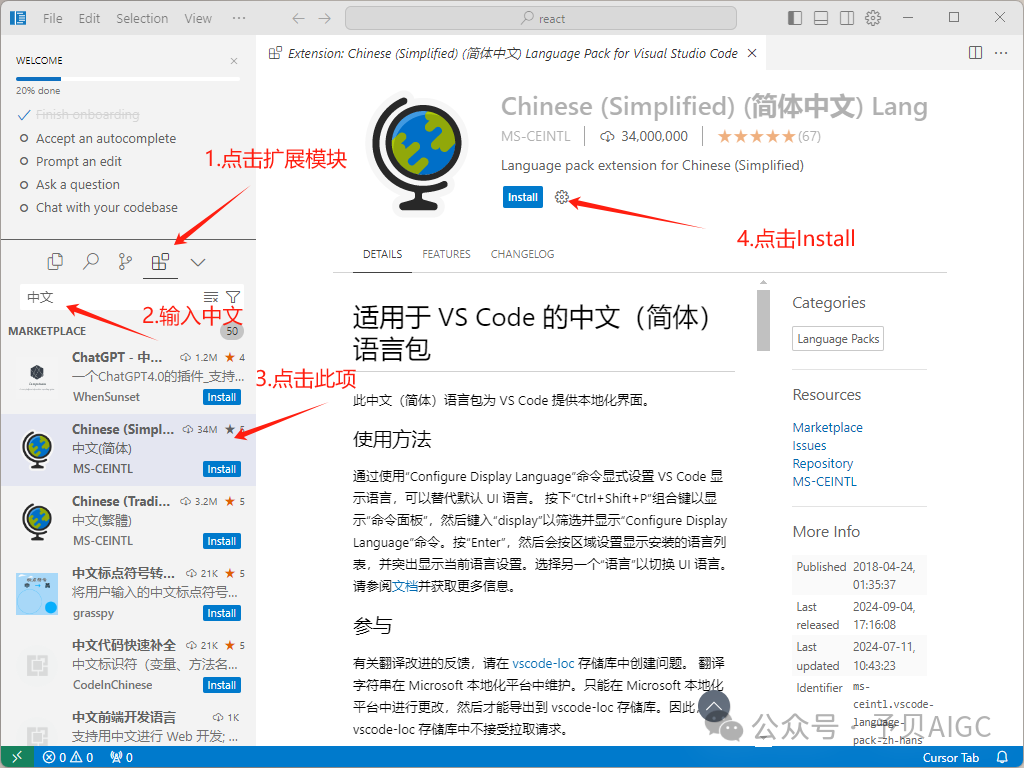Open the Extensions view icon
This screenshot has height=768, width=1024.
point(161,262)
